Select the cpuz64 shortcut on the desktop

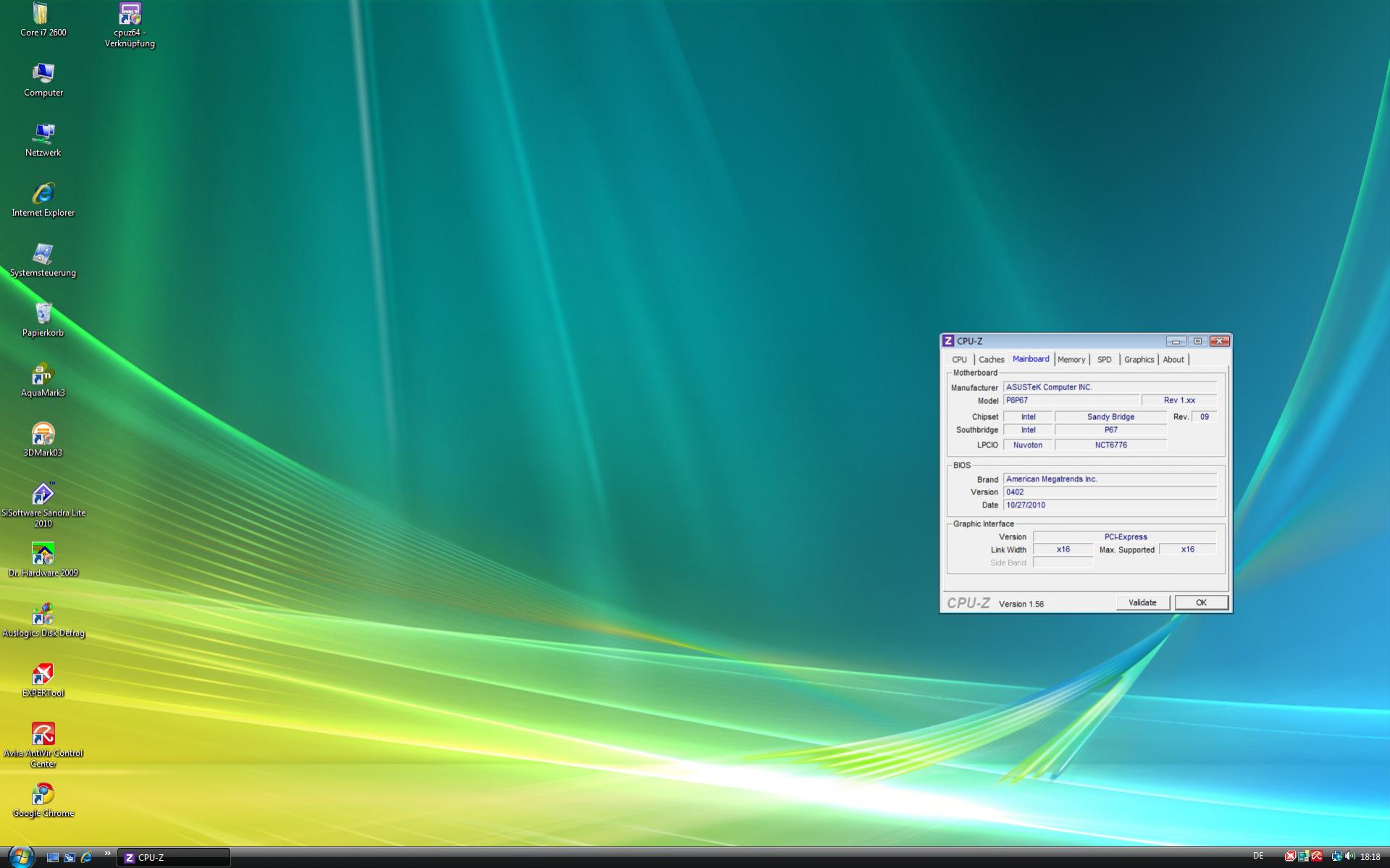(130, 25)
